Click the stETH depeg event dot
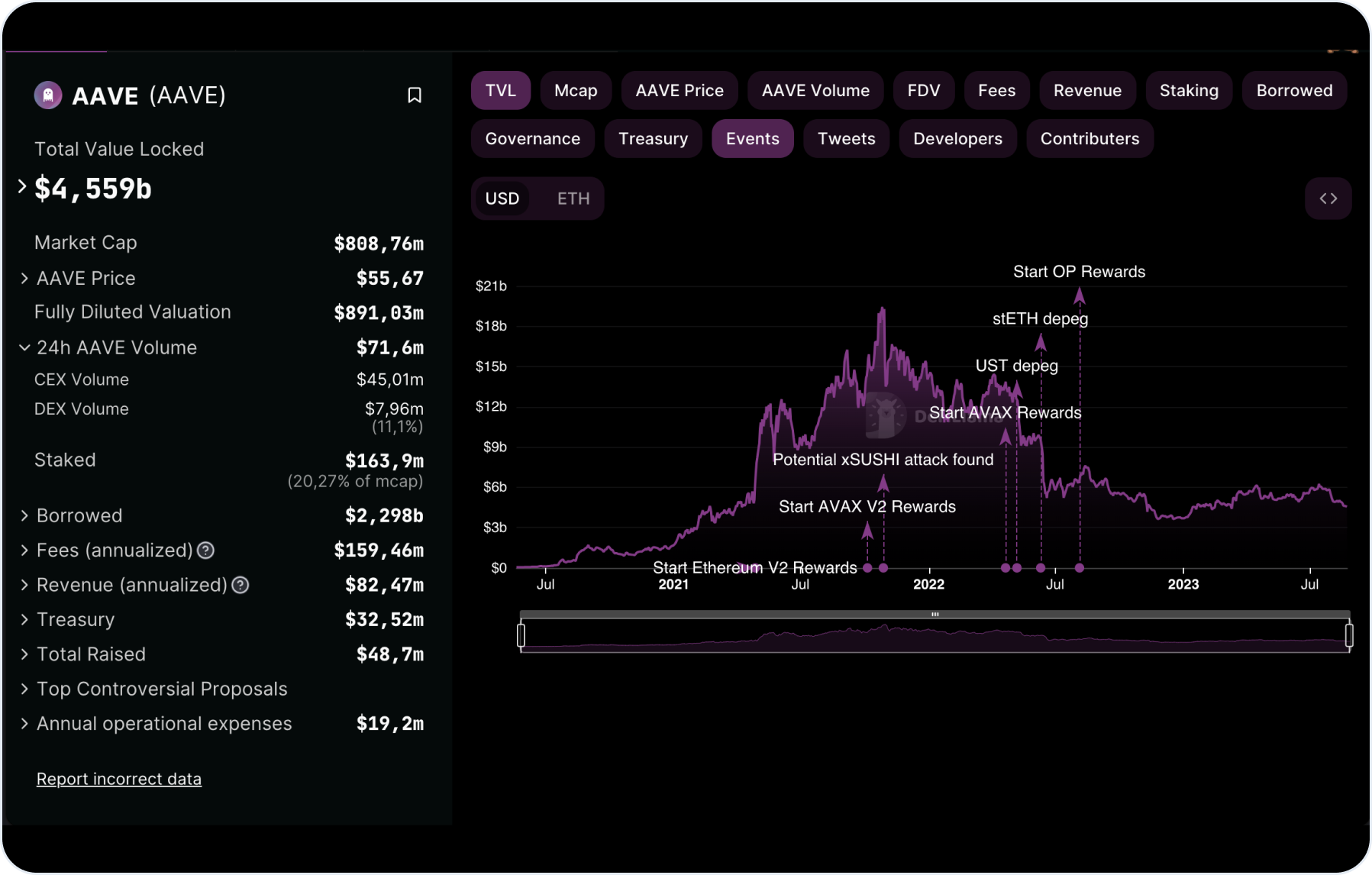Image resolution: width=1372 pixels, height=875 pixels. 1041,568
